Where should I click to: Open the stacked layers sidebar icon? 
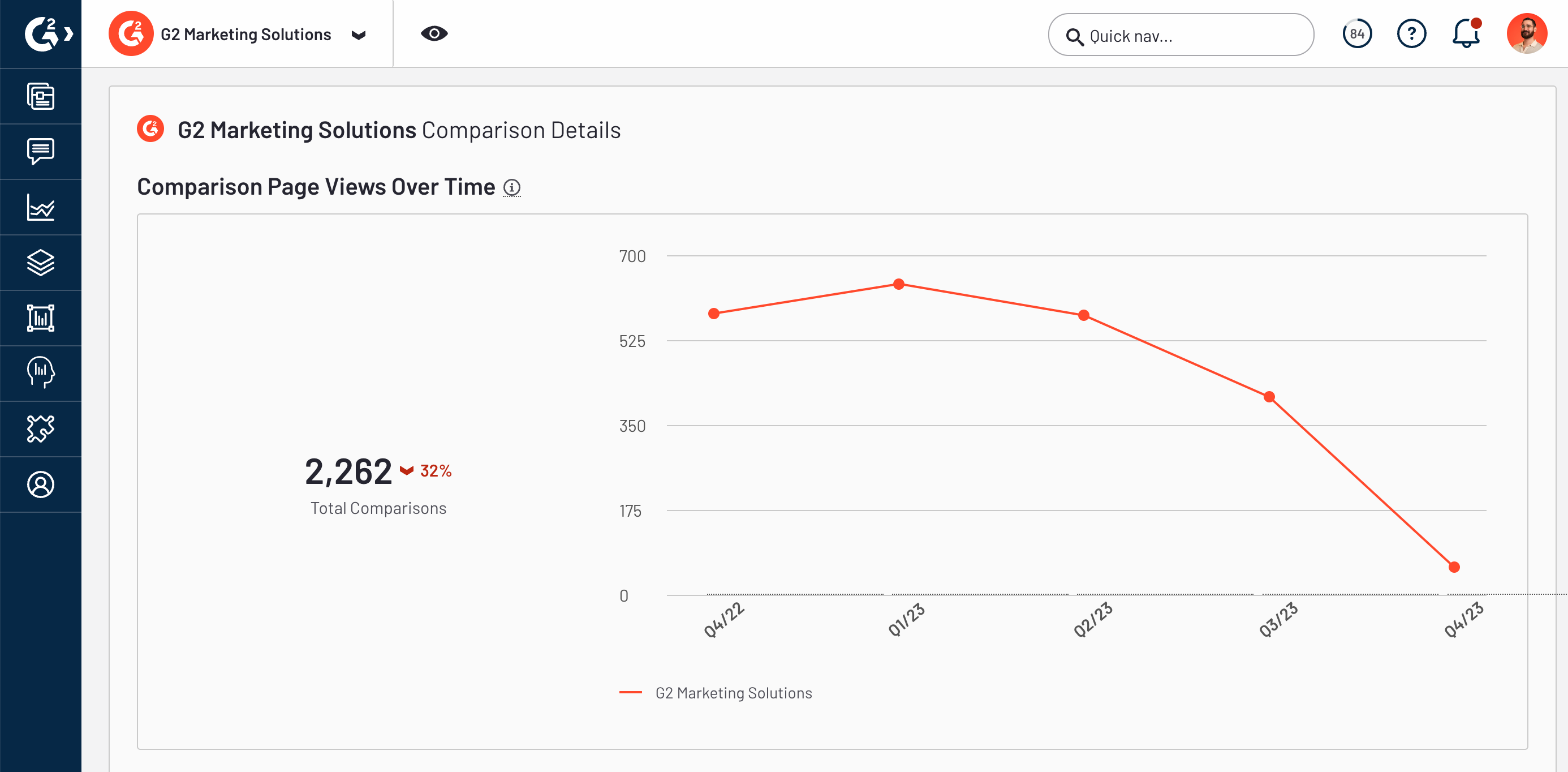point(41,263)
